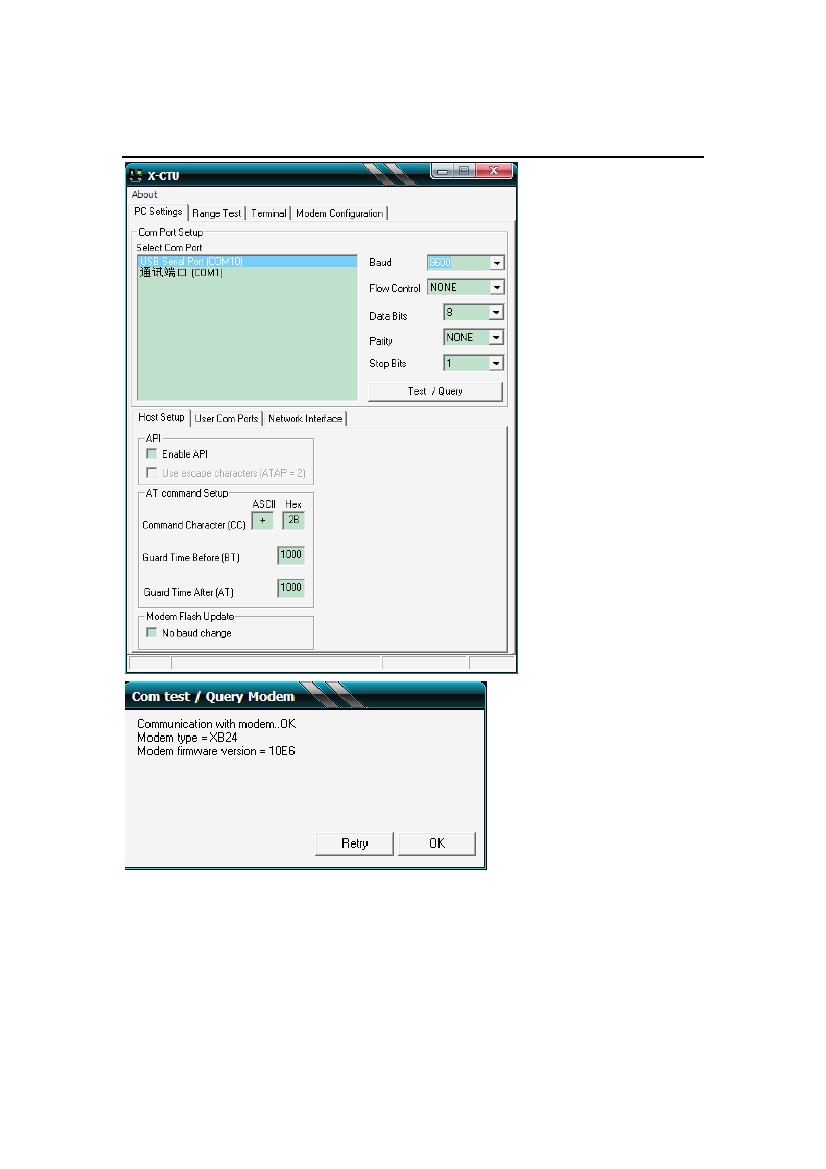Viewport: 826px width, 1169px height.
Task: Switch to the Range Test tab
Action: [217, 213]
